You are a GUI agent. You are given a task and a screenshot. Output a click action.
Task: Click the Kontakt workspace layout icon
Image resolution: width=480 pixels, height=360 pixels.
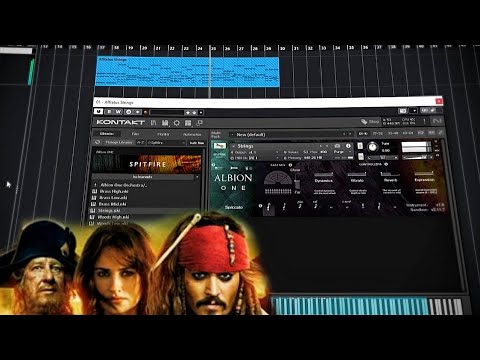click(x=188, y=123)
